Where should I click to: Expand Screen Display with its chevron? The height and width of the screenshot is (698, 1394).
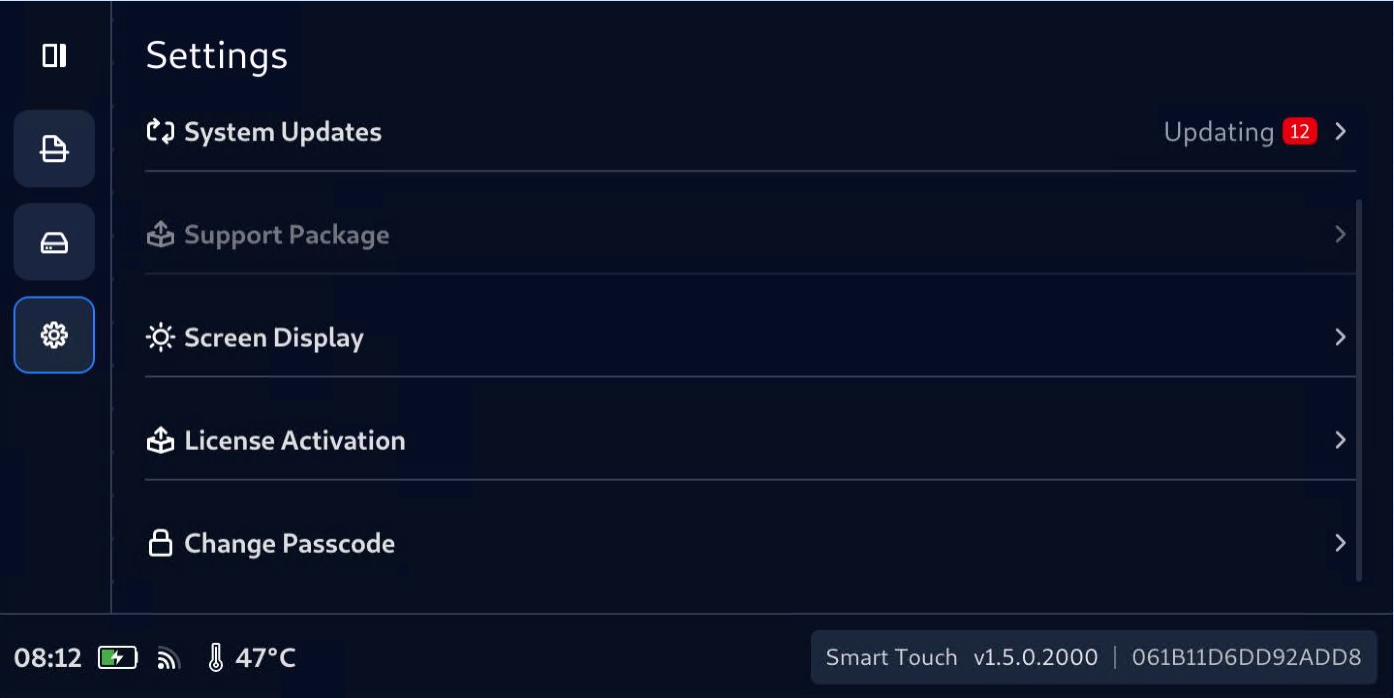(x=1340, y=338)
